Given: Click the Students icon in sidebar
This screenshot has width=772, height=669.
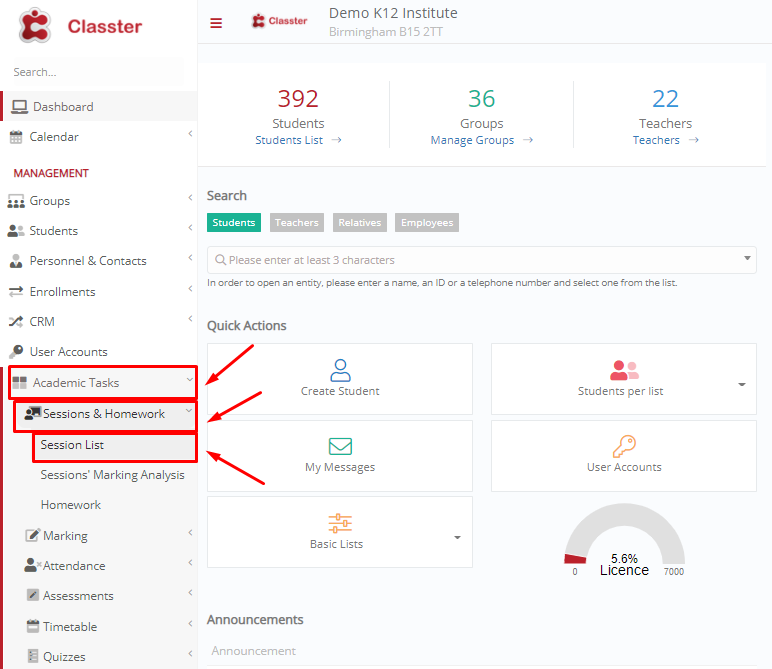Looking at the screenshot, I should [x=16, y=231].
